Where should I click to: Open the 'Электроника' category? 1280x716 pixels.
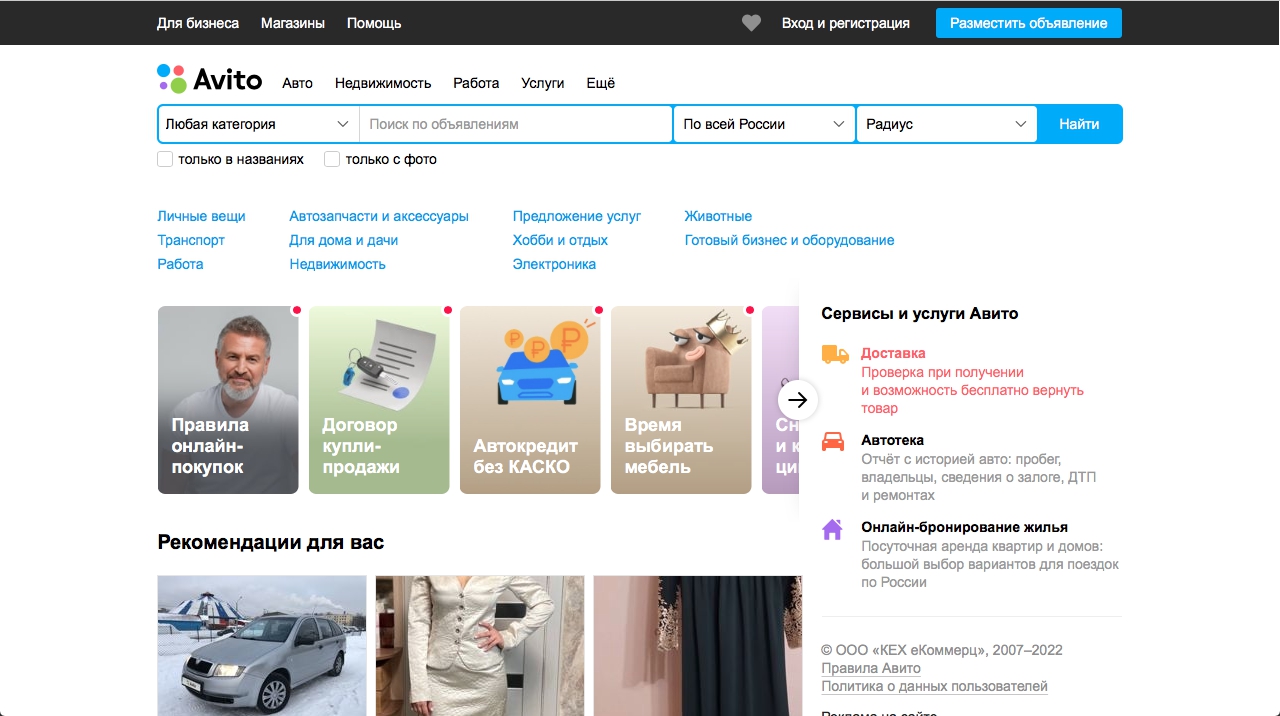(554, 264)
